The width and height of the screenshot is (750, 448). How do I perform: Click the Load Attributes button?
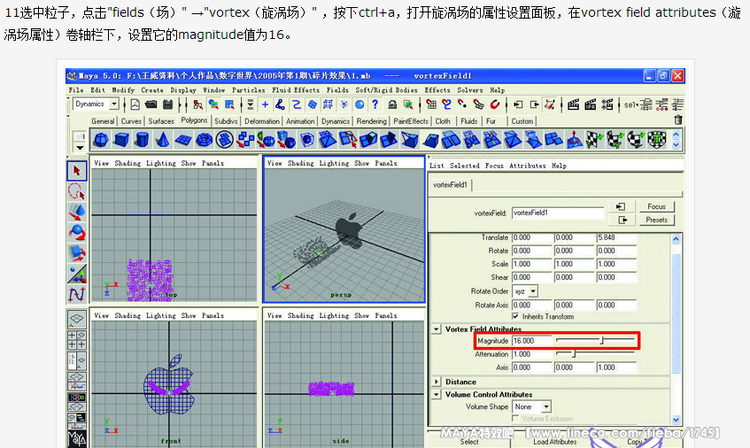coord(555,442)
